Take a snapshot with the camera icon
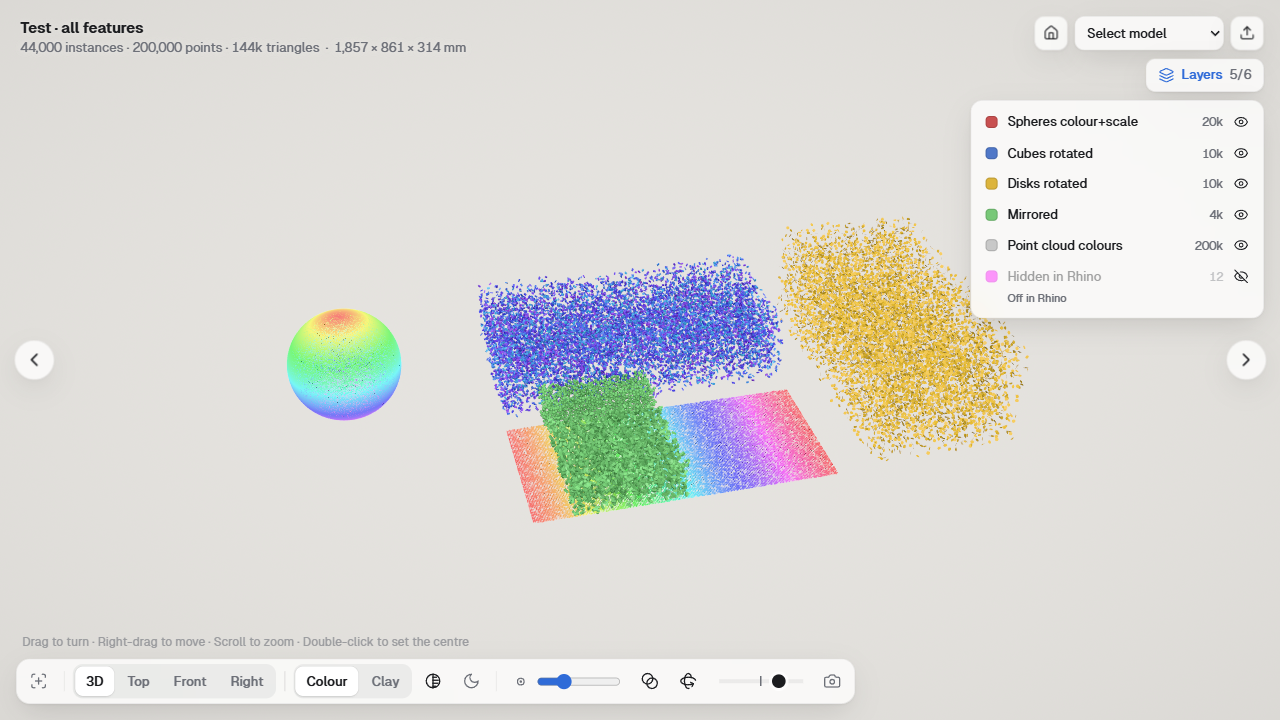 (x=832, y=681)
